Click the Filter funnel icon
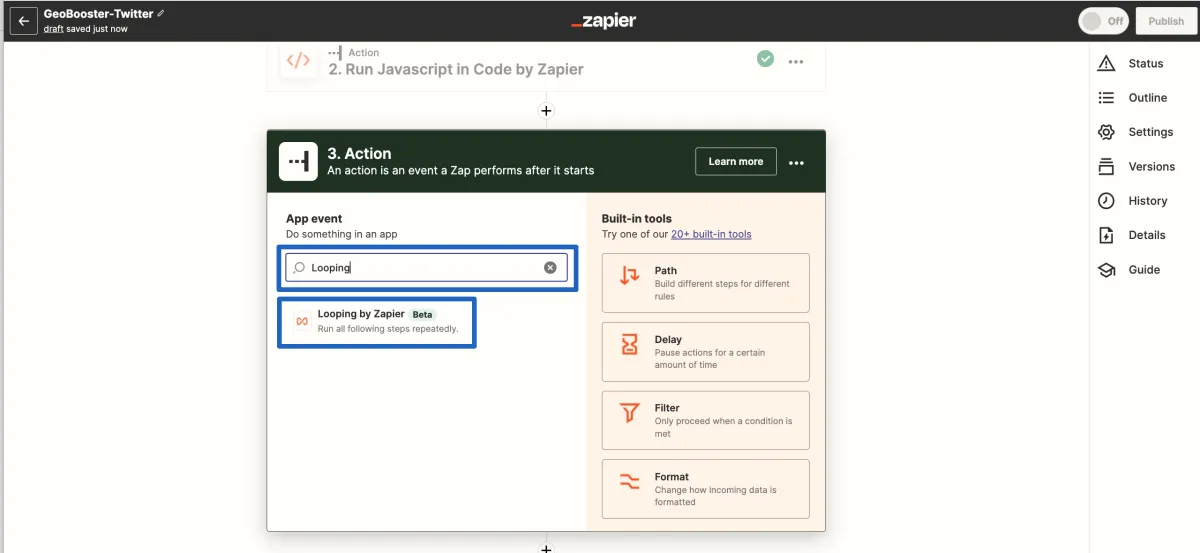The width and height of the screenshot is (1200, 553). pos(630,413)
